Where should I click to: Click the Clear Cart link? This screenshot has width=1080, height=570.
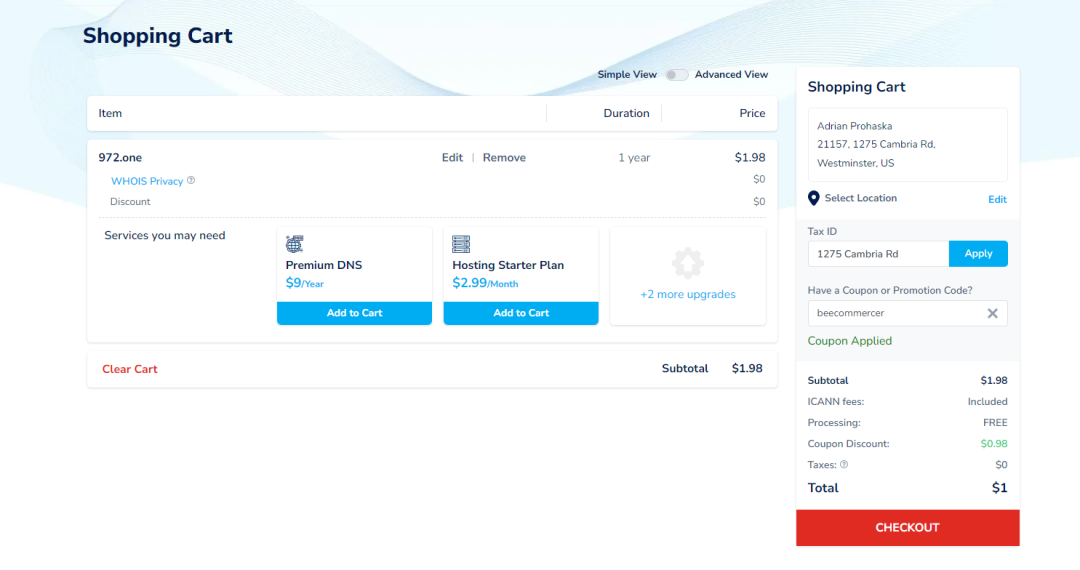tap(130, 369)
